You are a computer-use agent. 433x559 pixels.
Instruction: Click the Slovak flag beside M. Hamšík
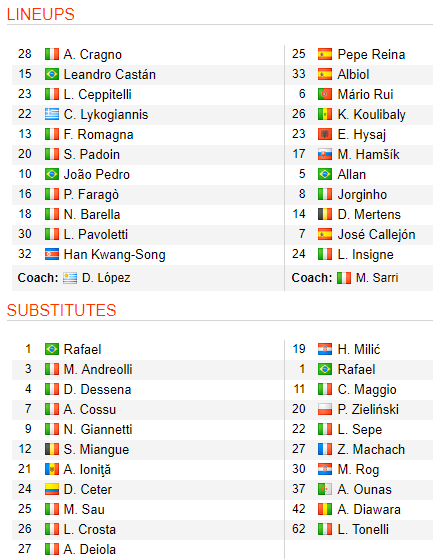pyautogui.click(x=325, y=154)
